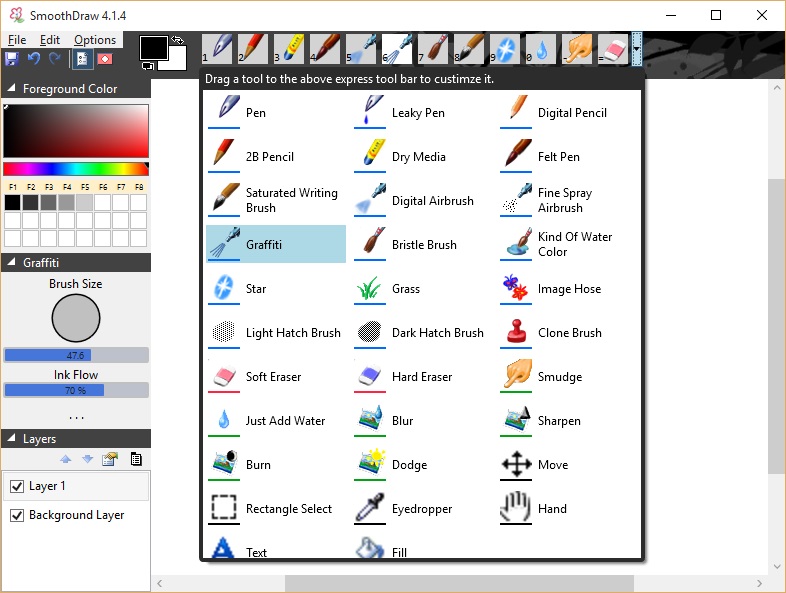The width and height of the screenshot is (786, 593).
Task: Select the Soft Eraser tool
Action: tap(276, 377)
